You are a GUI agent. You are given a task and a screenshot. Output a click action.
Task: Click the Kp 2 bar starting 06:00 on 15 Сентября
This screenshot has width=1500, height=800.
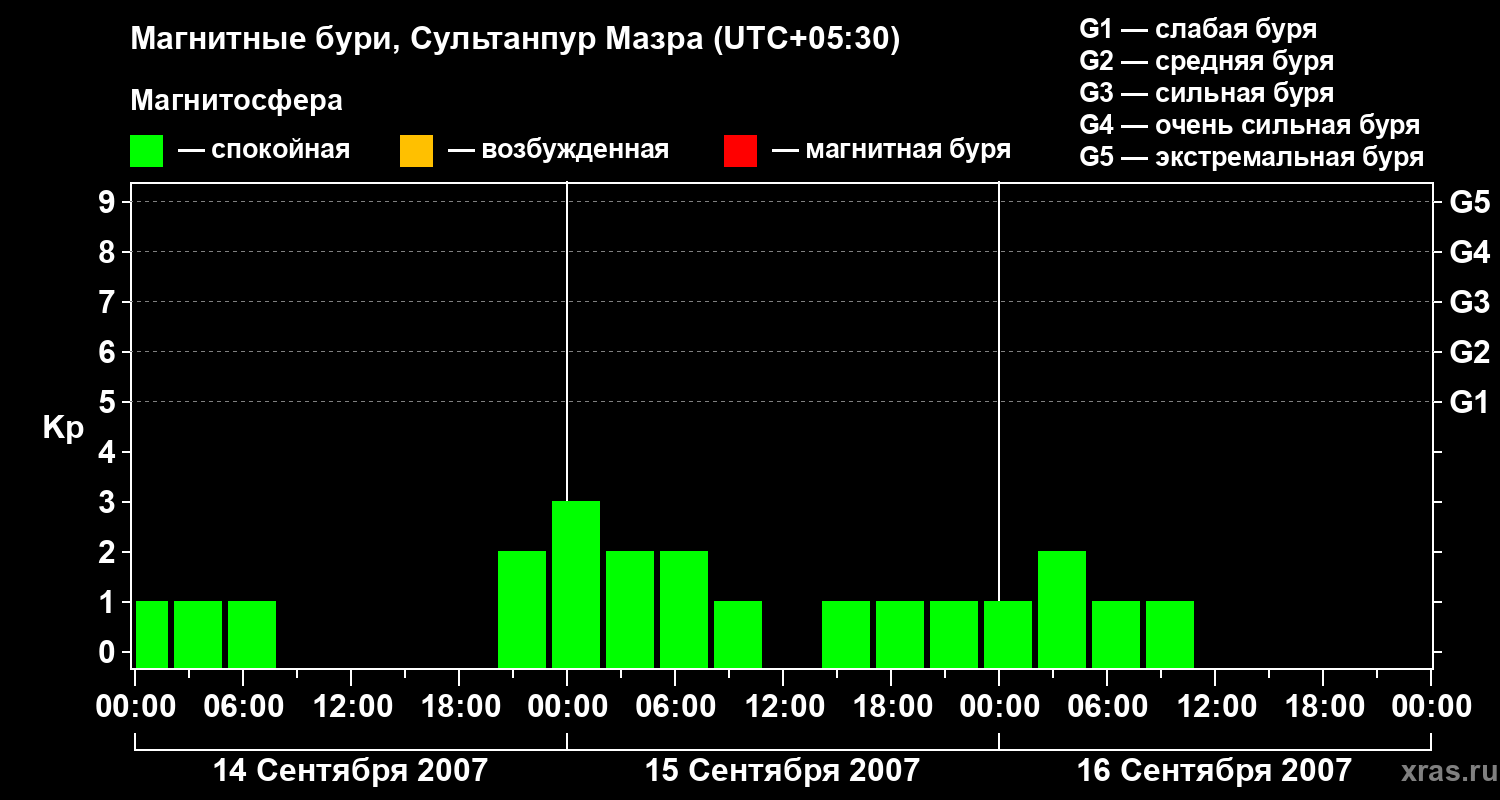684,609
